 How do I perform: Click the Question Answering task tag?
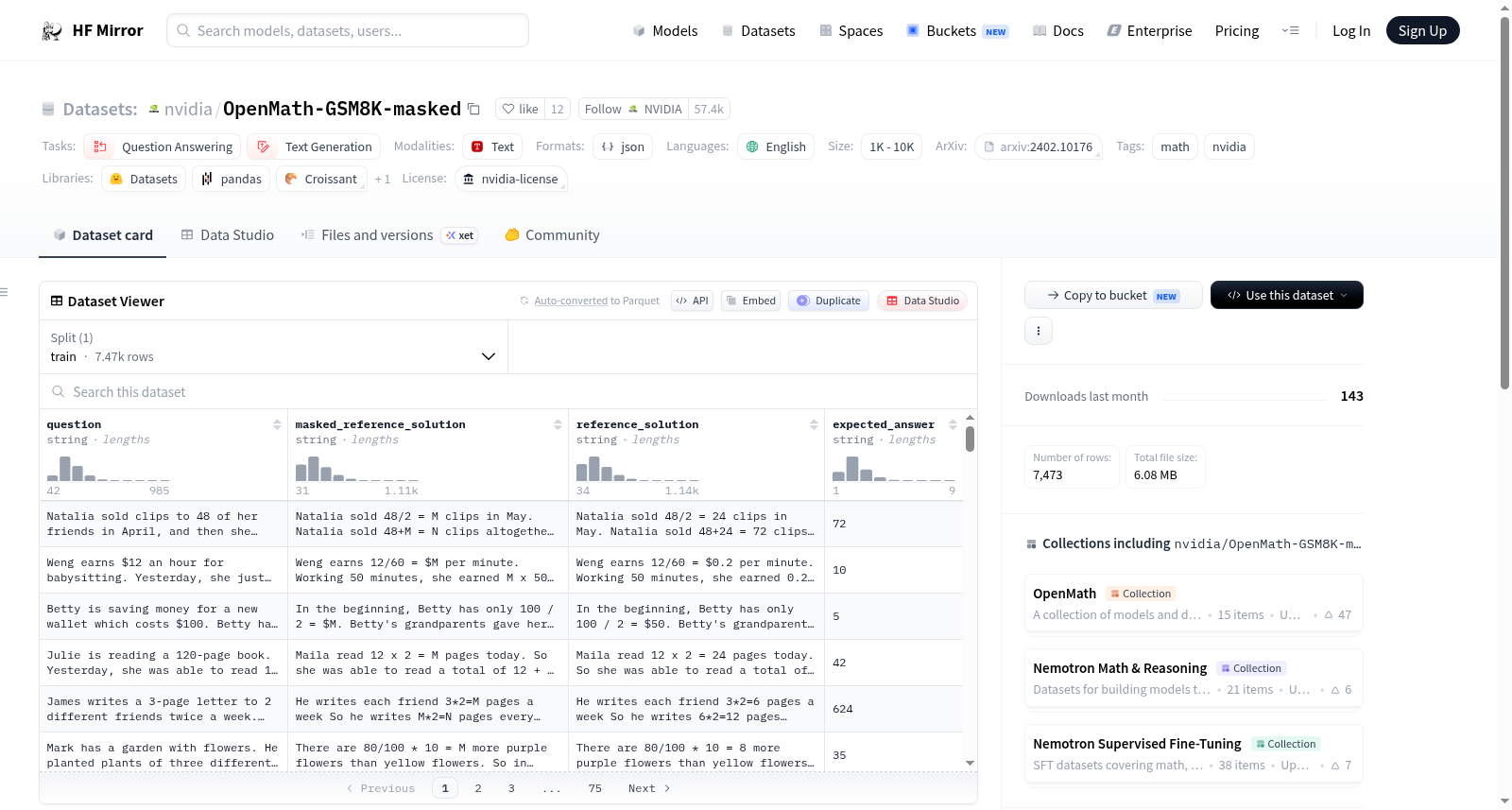pyautogui.click(x=163, y=146)
